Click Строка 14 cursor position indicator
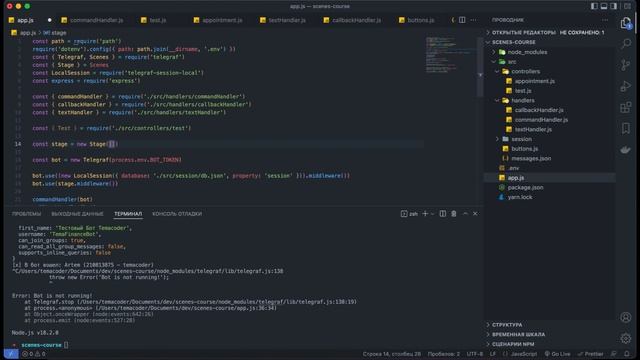640x360 pixels. [391, 354]
